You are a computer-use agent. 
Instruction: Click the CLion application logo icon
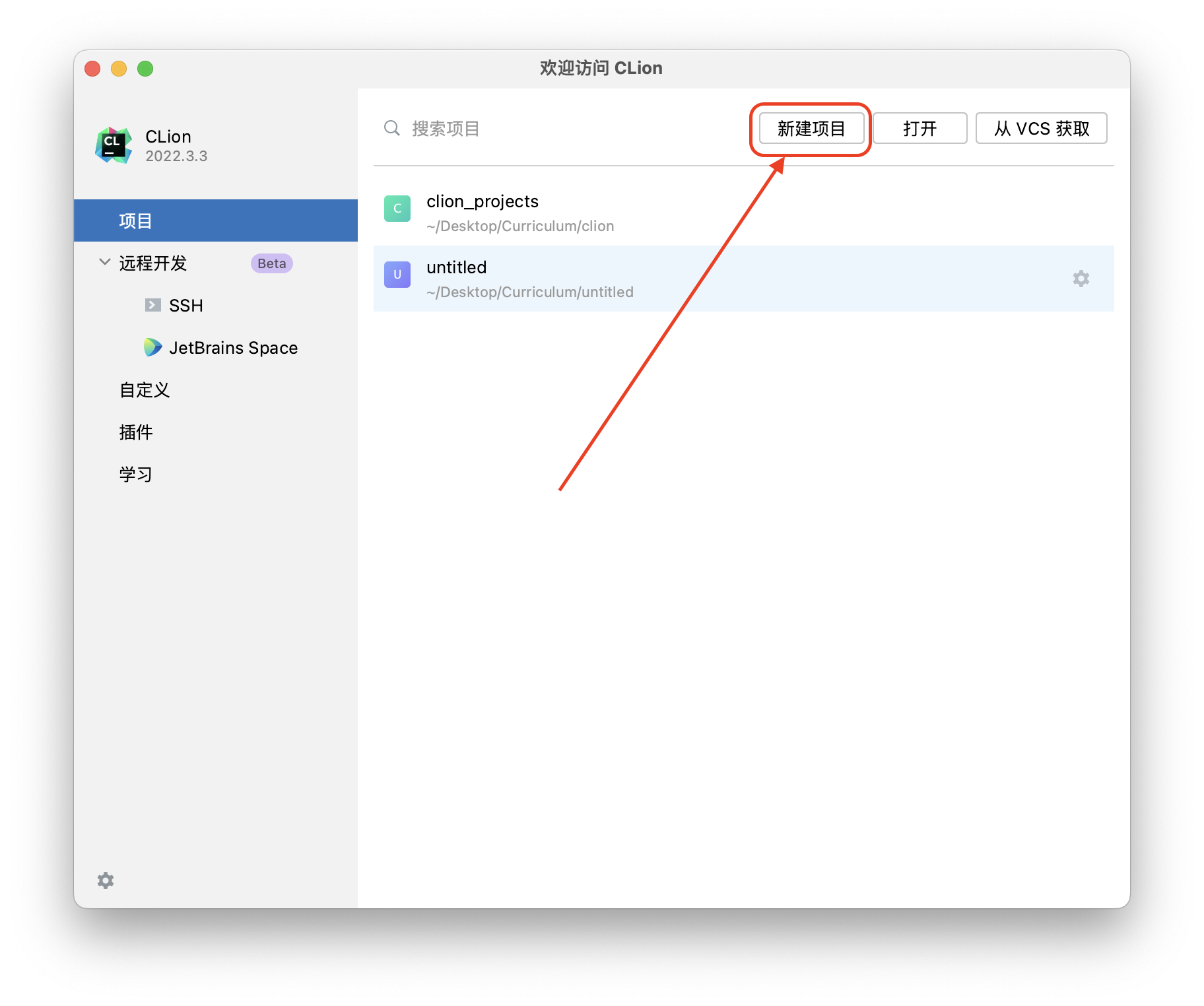click(112, 144)
